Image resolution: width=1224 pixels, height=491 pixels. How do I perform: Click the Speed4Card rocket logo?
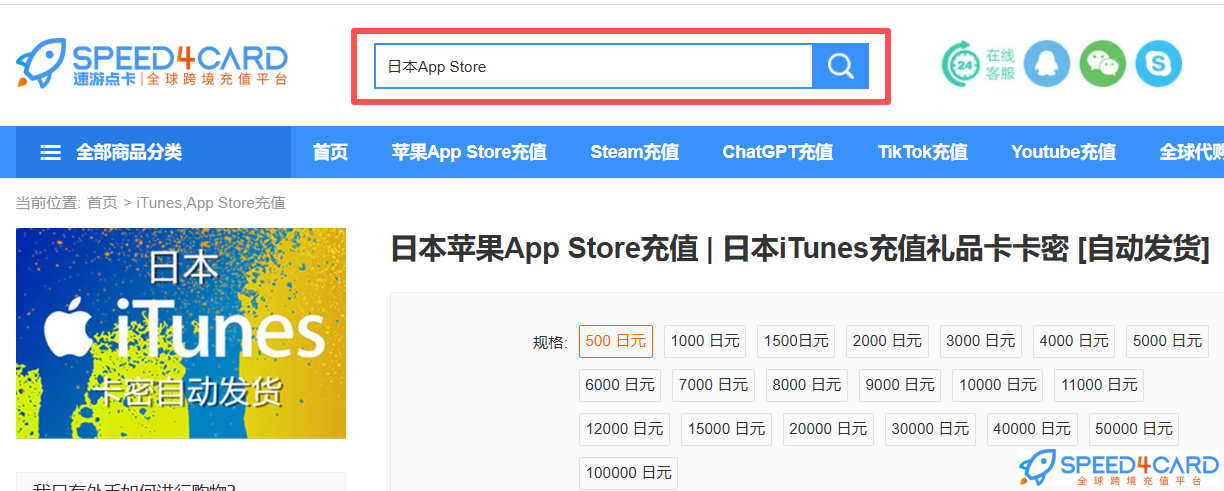coord(151,63)
